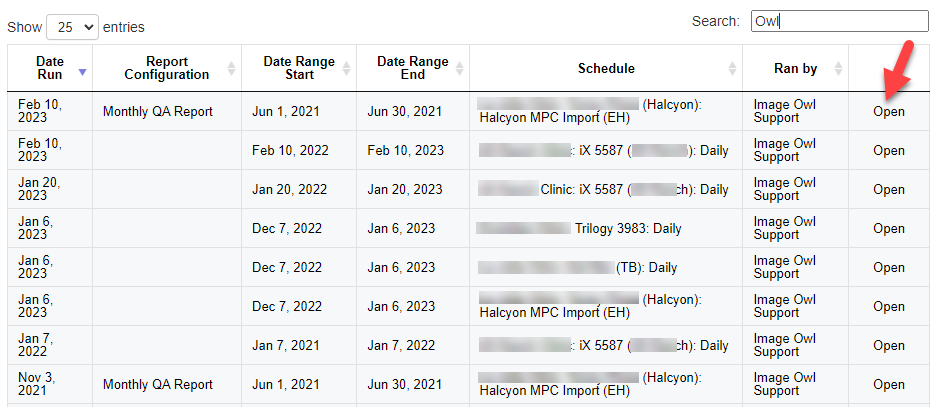The width and height of the screenshot is (935, 407).
Task: Select the Trilogy 3983: Daily schedule cell
Action: [x=627, y=229]
